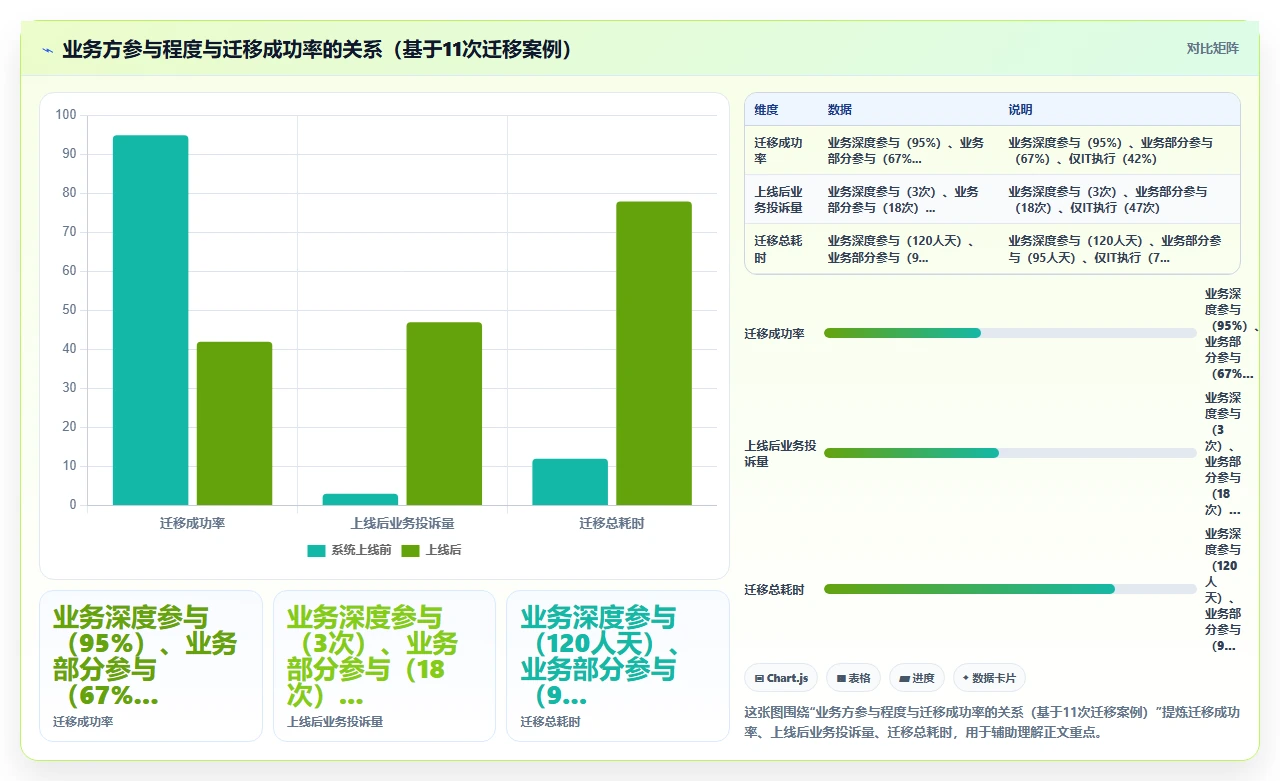Click the 上线后业务投诉量 progress bar
The image size is (1280, 781).
1010,453
